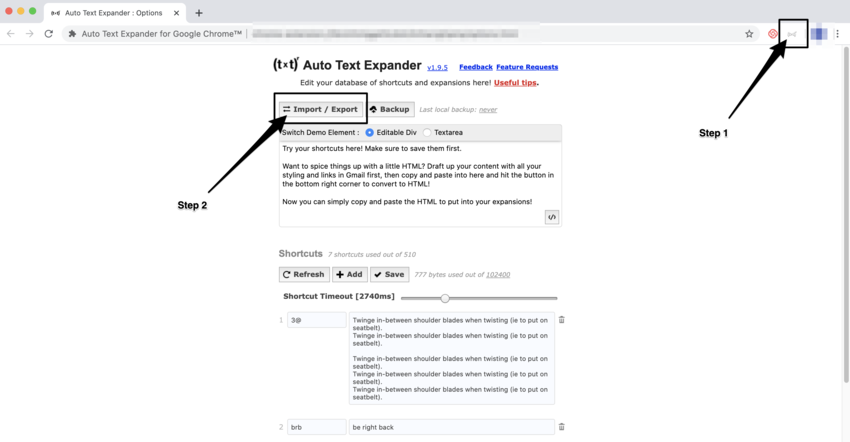The width and height of the screenshot is (850, 442).
Task: Click the 'brb' shortcut input field
Action: point(316,427)
